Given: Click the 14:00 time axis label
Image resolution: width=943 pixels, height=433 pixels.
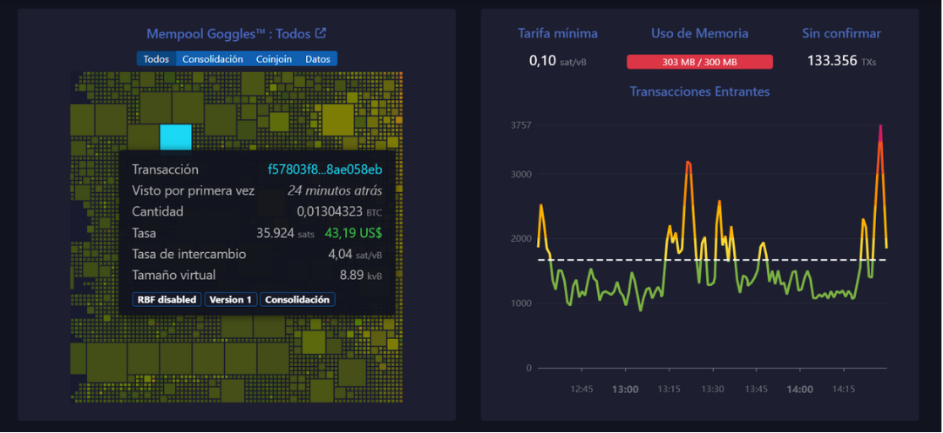Looking at the screenshot, I should pos(799,389).
